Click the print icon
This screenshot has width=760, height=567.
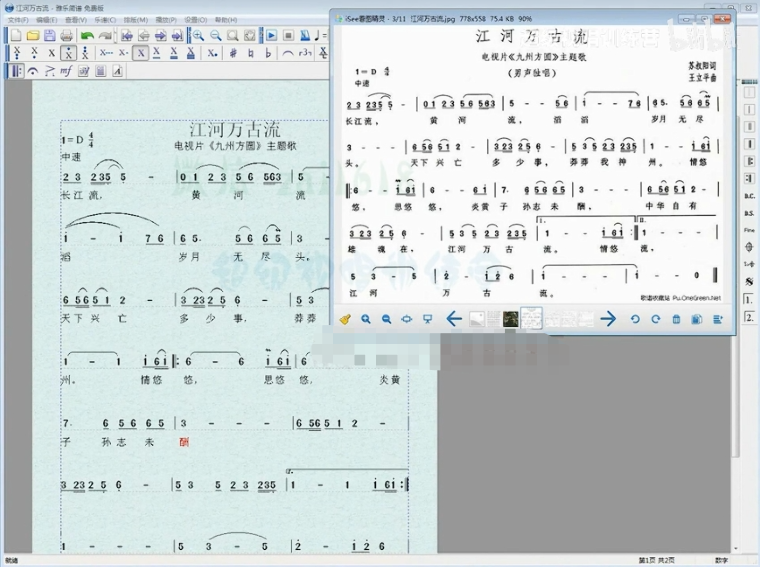coord(65,35)
